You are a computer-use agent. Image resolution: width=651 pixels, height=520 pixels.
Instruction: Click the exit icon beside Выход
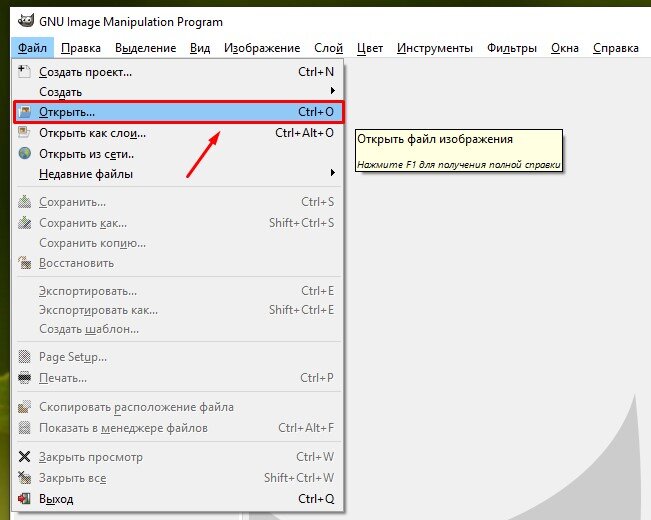coord(24,498)
